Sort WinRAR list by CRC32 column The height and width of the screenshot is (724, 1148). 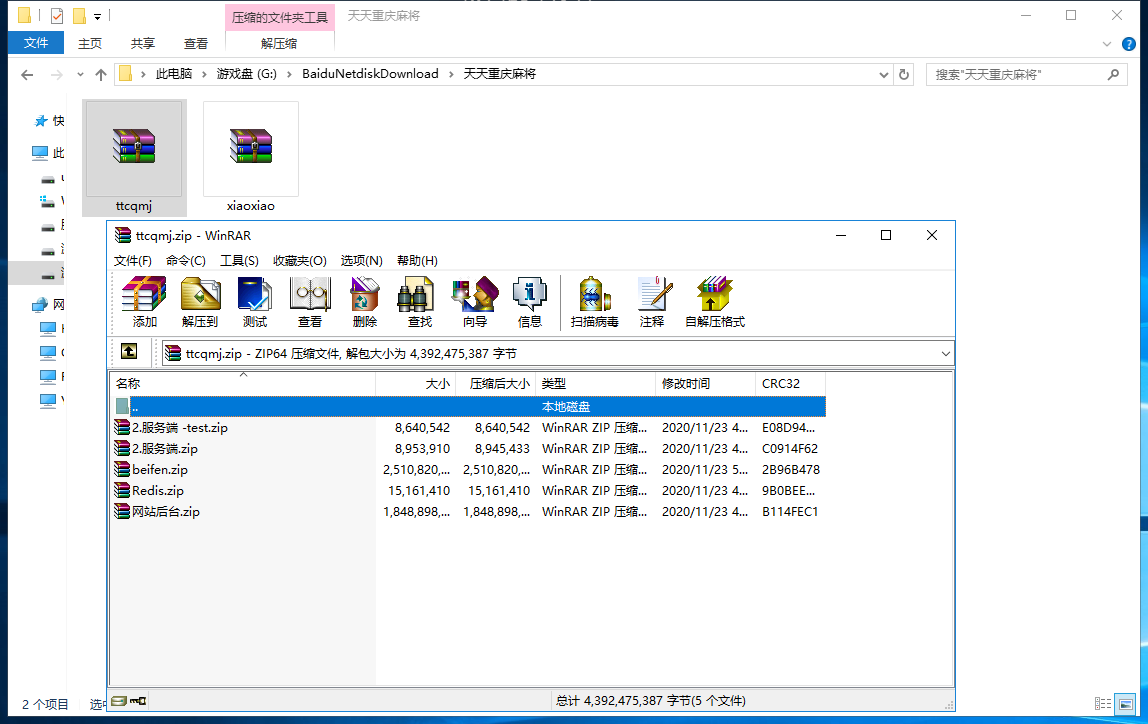coord(790,384)
